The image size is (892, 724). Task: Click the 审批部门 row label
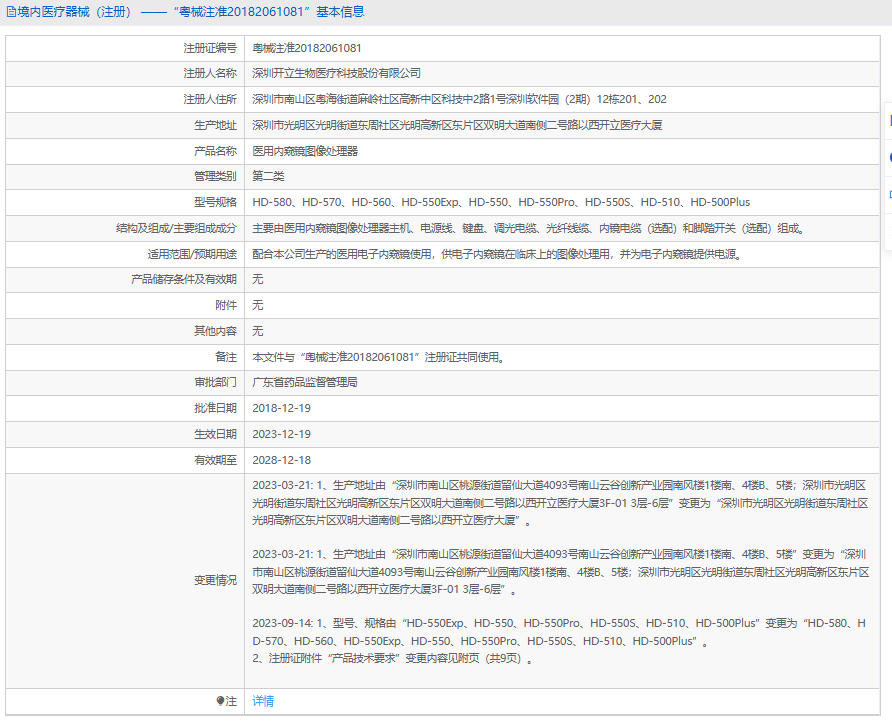coord(216,382)
